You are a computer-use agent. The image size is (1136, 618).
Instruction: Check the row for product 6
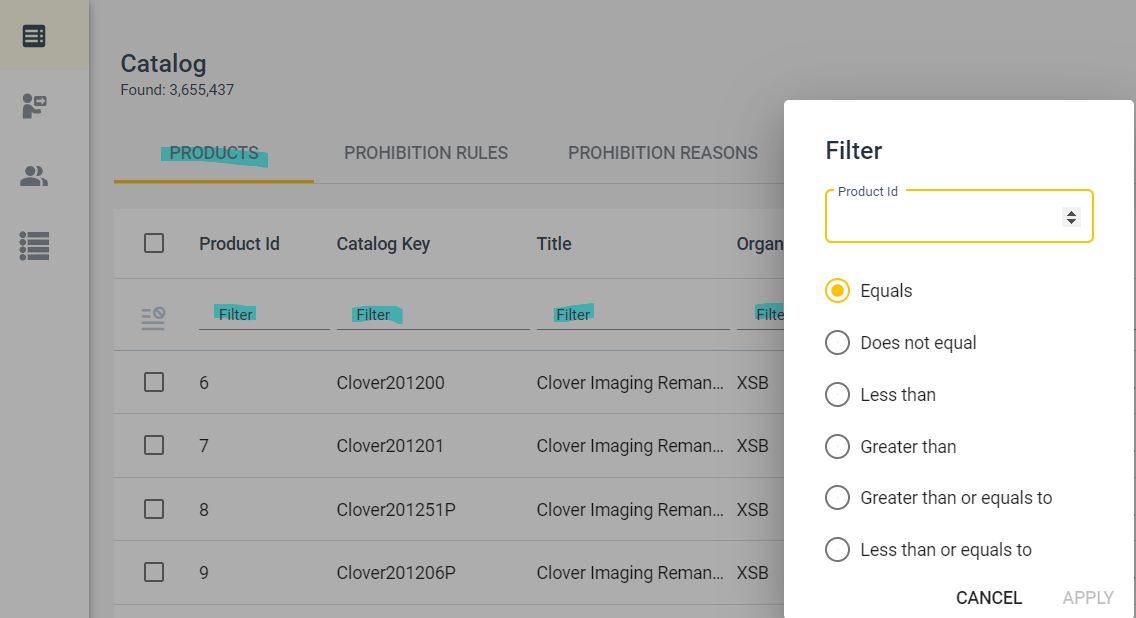point(153,382)
